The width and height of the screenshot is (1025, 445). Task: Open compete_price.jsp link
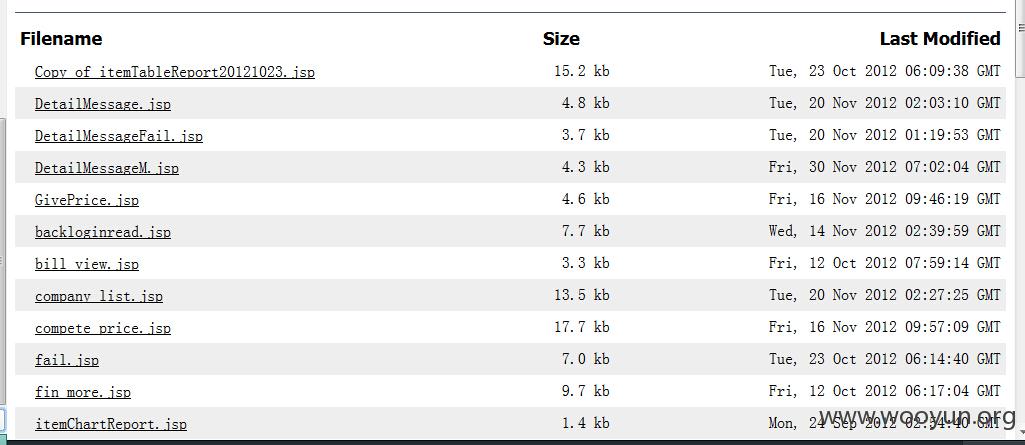pyautogui.click(x=103, y=328)
